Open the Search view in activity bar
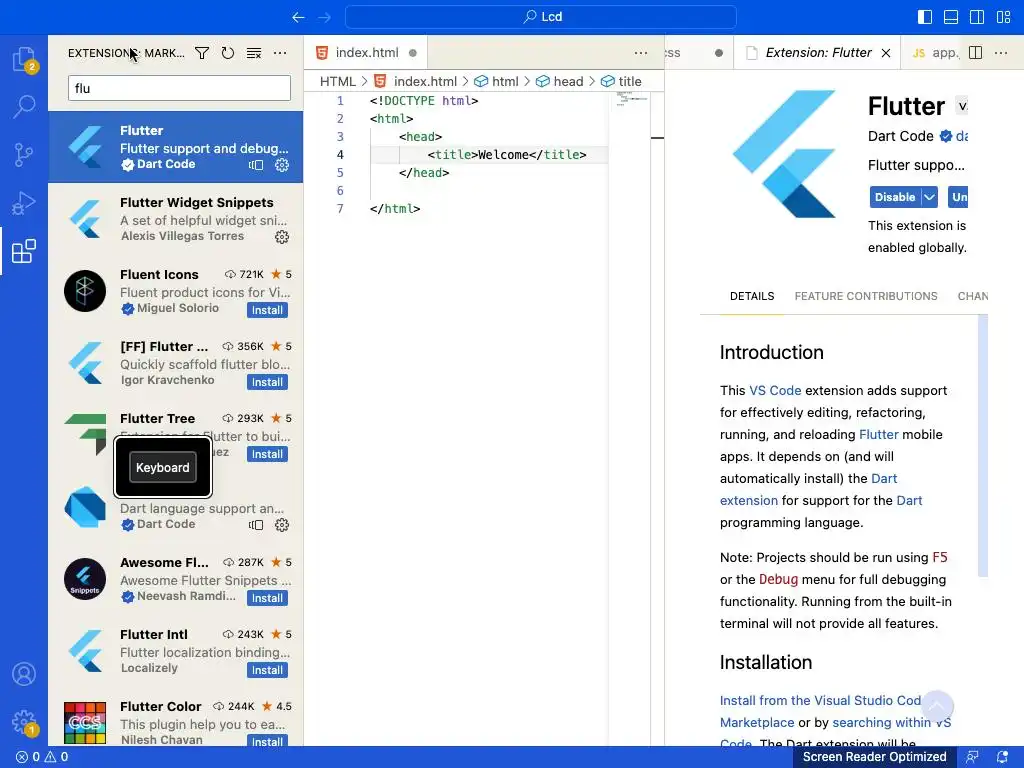This screenshot has height=768, width=1024. (x=24, y=106)
